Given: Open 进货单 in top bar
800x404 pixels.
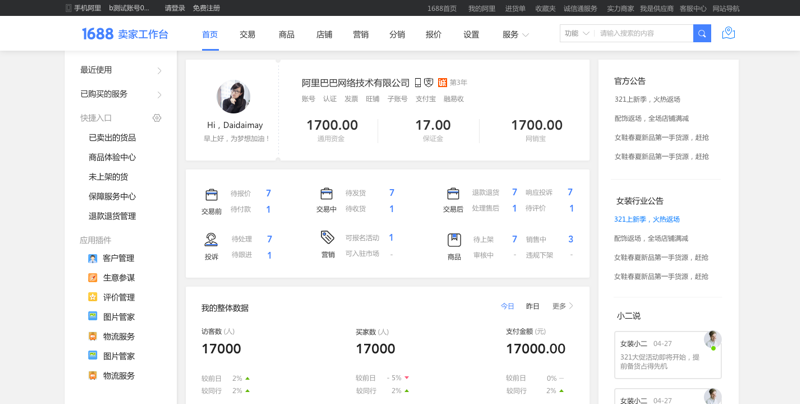Looking at the screenshot, I should click(x=515, y=9).
